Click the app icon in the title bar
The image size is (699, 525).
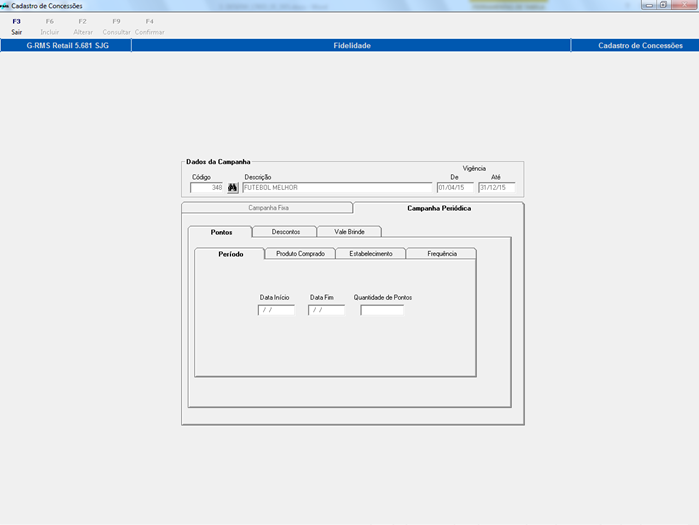click(x=4, y=6)
